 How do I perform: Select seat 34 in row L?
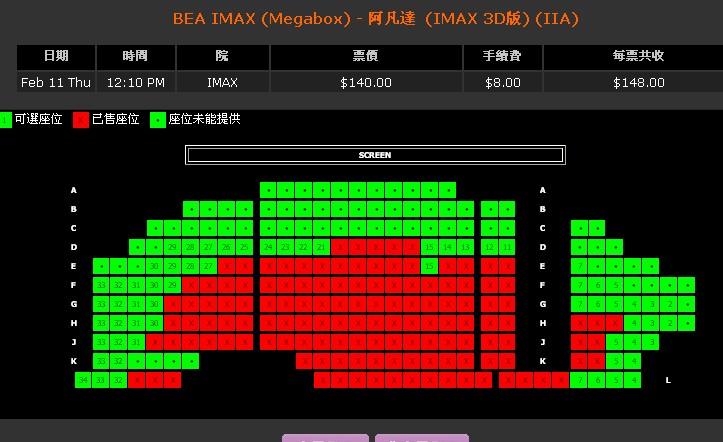point(83,380)
